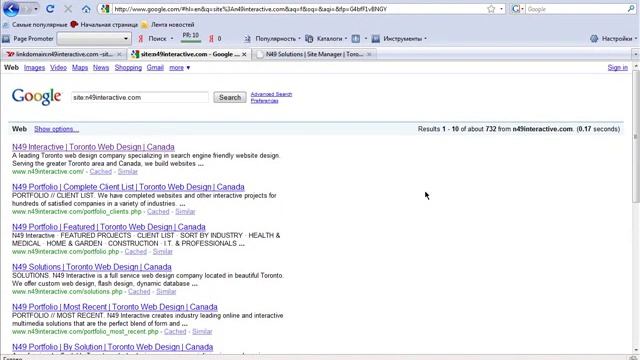Click the Google site identity favicon in address bar
Screen dimensions: 640x360
105,9
